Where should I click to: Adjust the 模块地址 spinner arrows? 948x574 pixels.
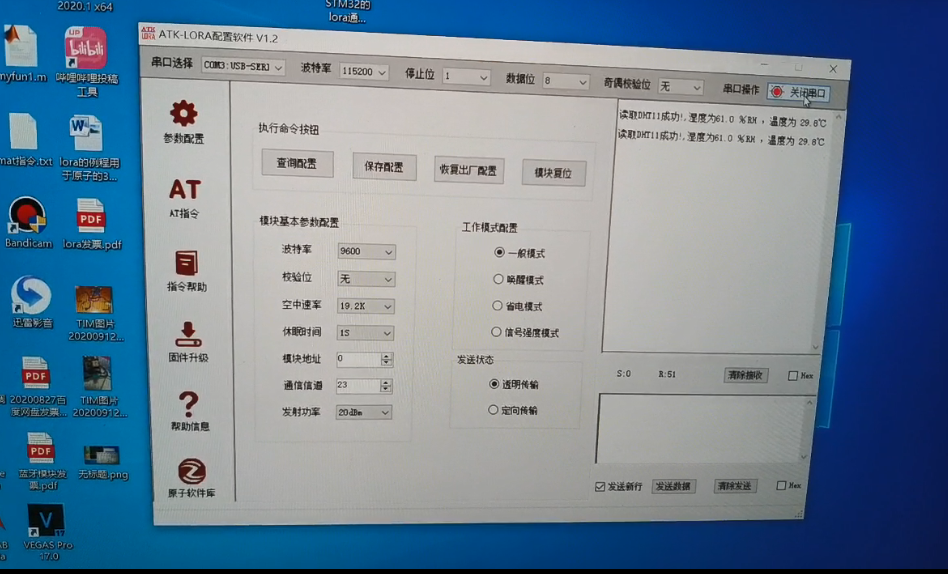pos(387,359)
